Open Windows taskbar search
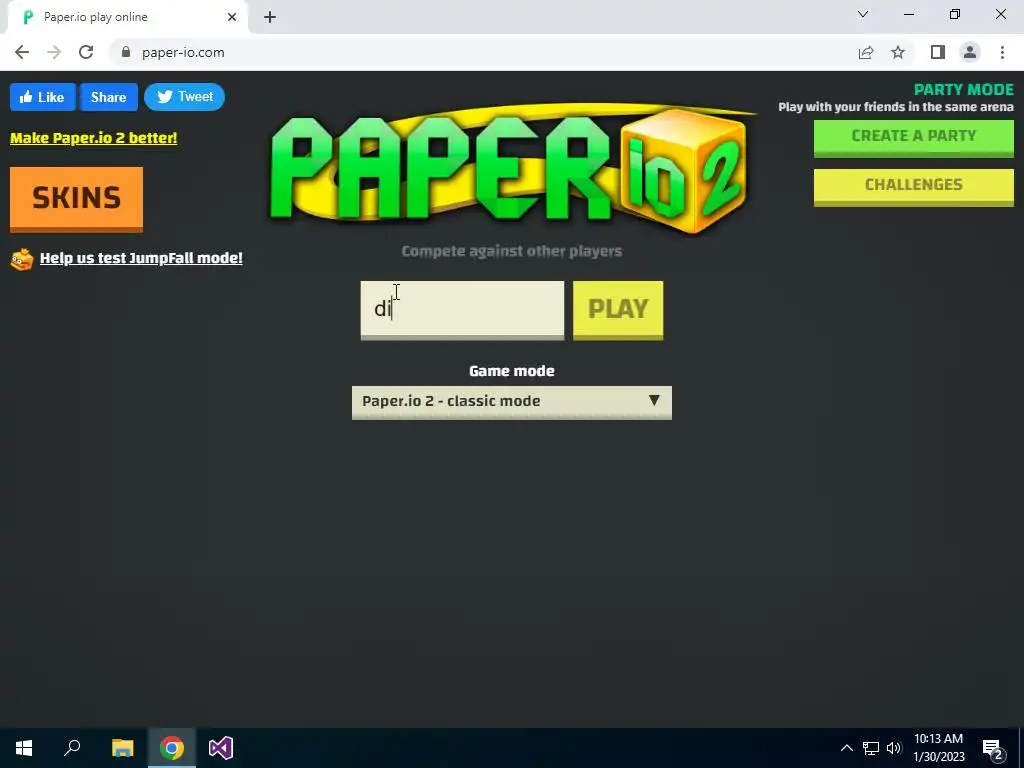The width and height of the screenshot is (1024, 768). pos(72,748)
